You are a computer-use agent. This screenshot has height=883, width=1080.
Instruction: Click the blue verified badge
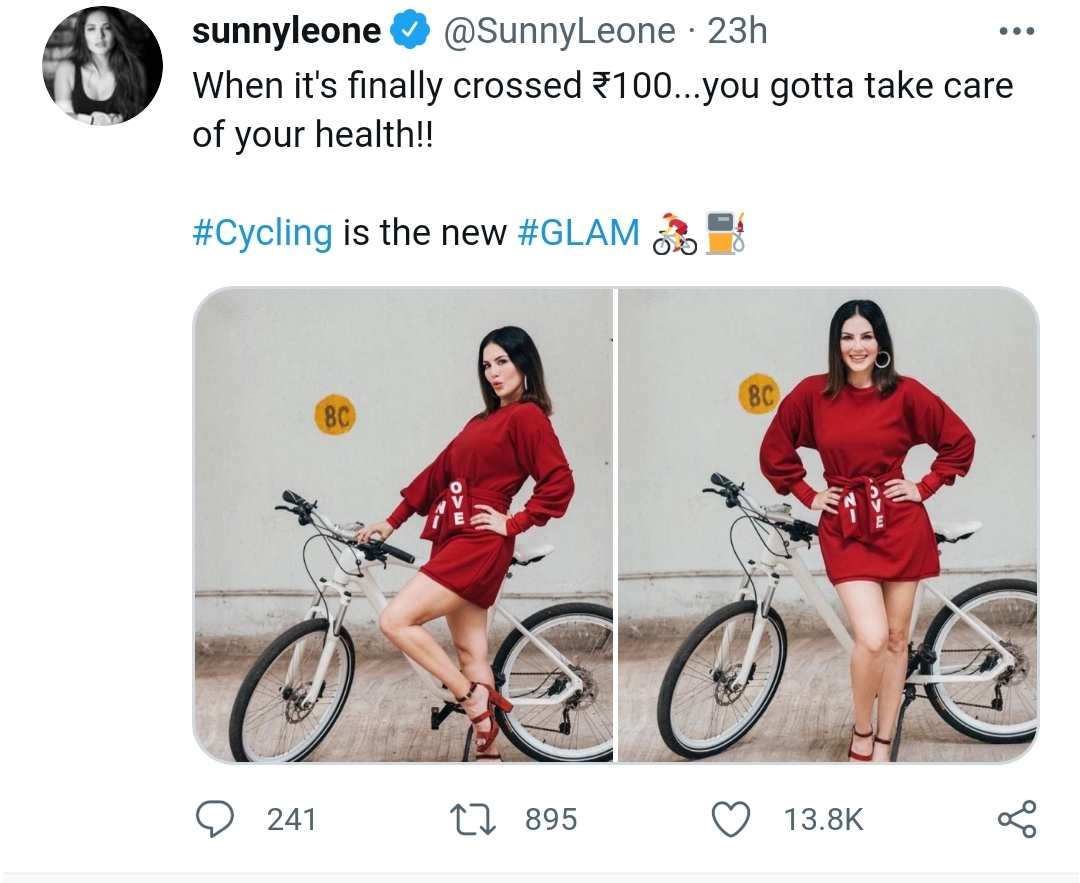point(411,31)
